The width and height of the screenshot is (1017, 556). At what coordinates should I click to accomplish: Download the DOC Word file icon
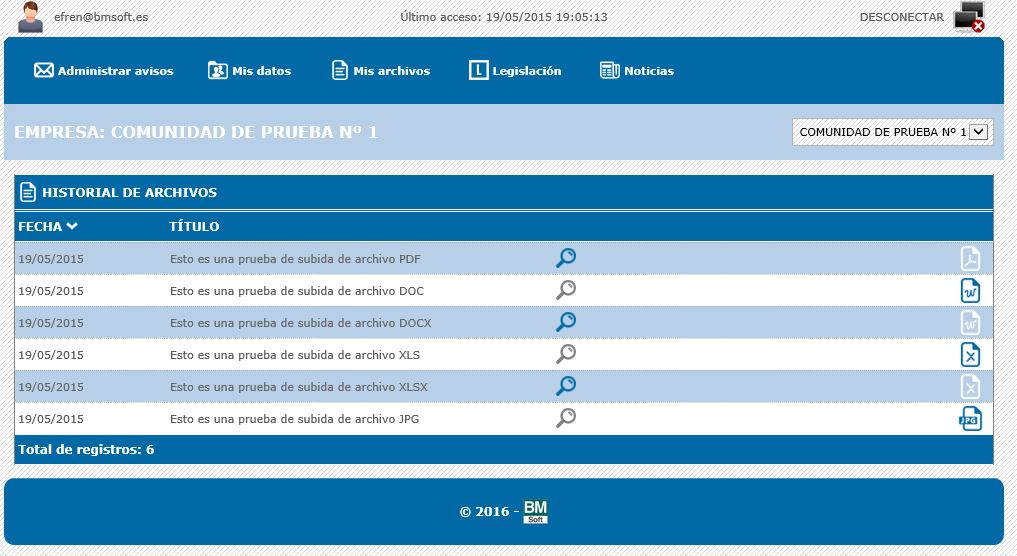point(970,291)
